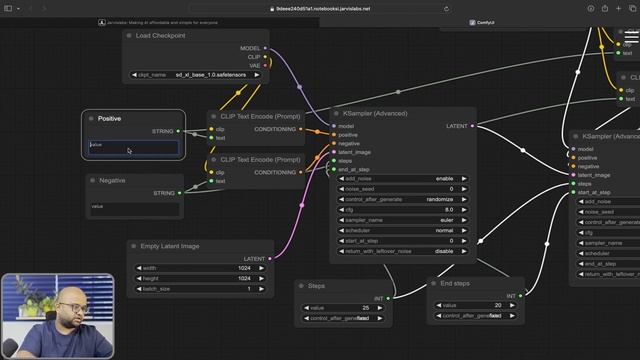Click the VAE output socket on Load Checkpoint
This screenshot has width=640, height=360.
pyautogui.click(x=265, y=65)
